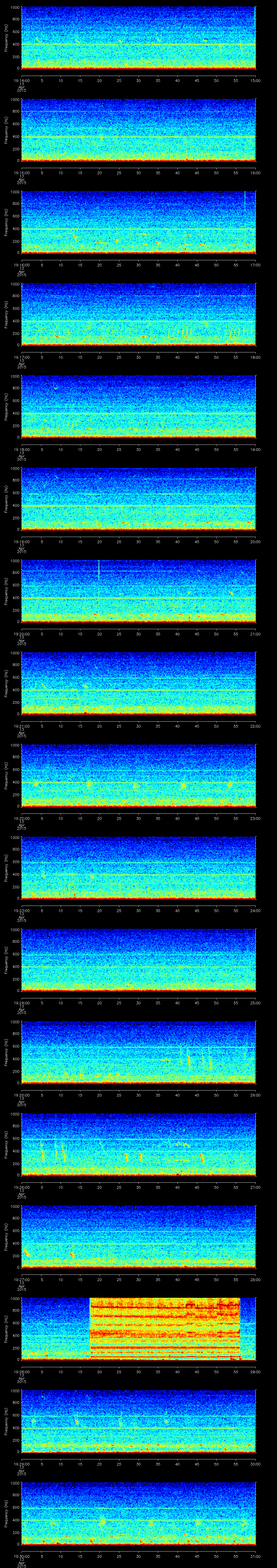The height and width of the screenshot is (1568, 277).
Task: Select the spectrogram panel starting at 19:27:00
Action: point(138,1237)
